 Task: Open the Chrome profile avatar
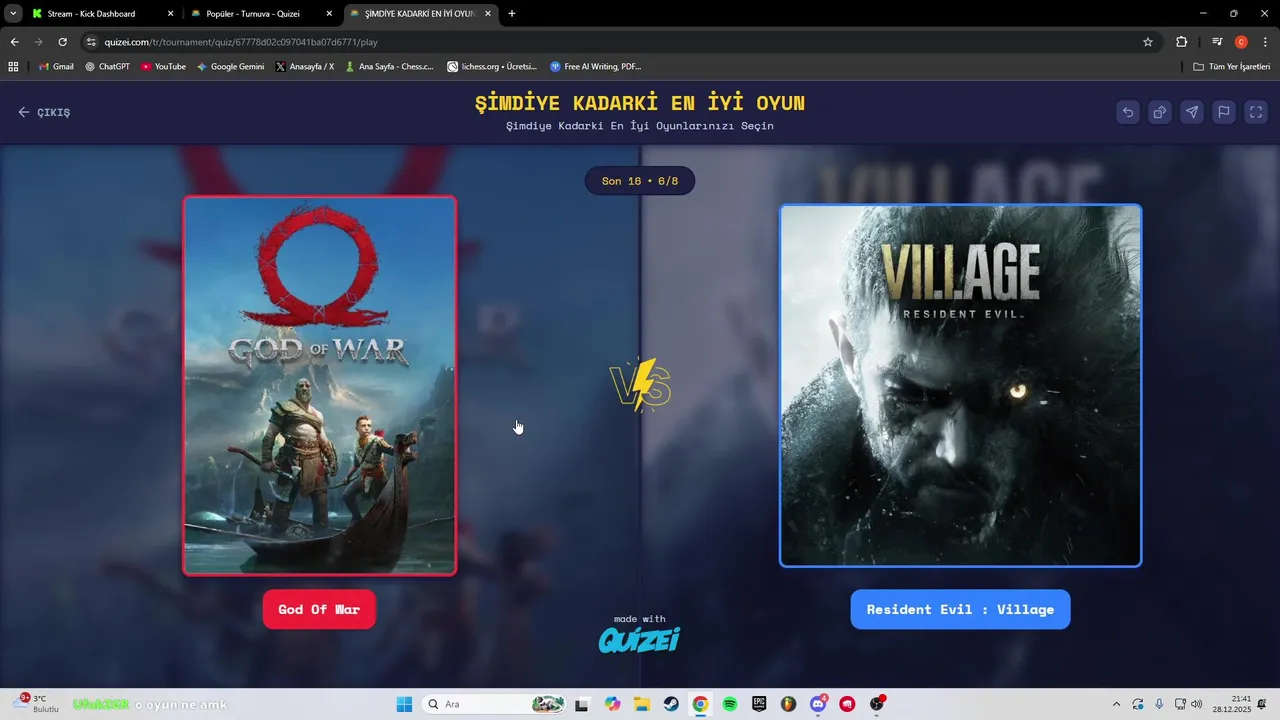point(1241,42)
